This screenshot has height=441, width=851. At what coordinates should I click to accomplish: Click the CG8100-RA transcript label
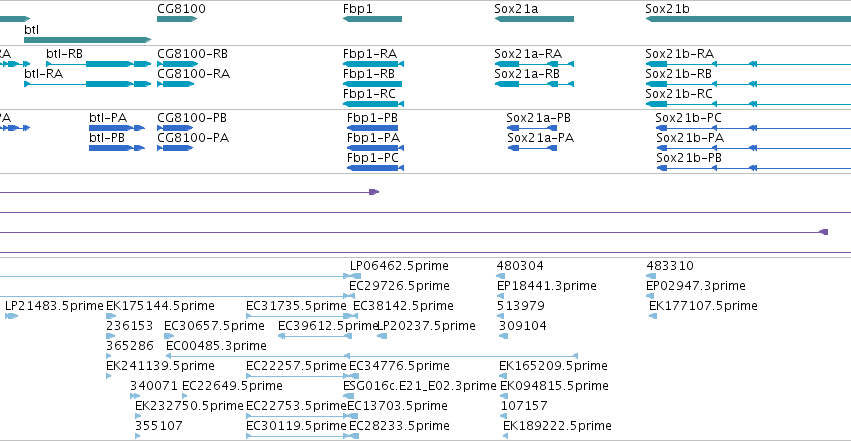pos(193,74)
